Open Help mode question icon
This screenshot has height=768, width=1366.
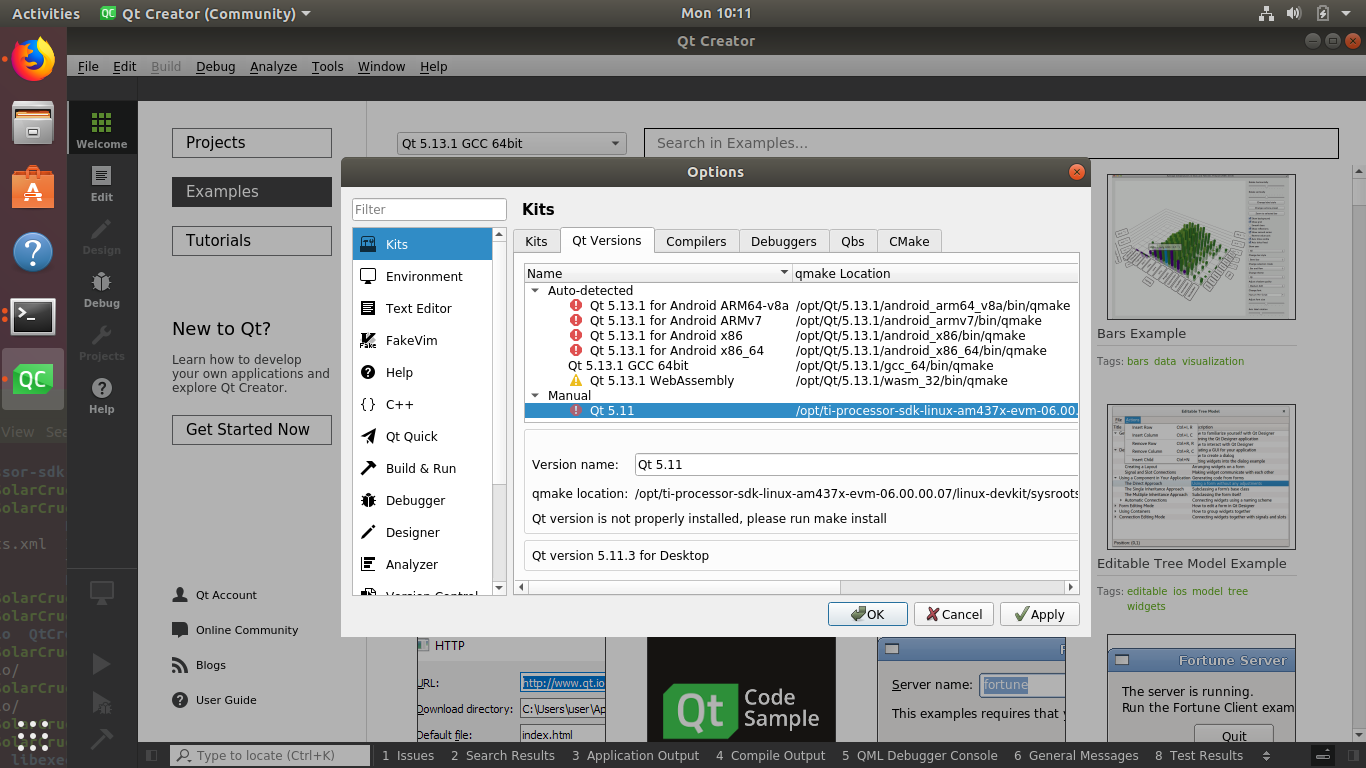click(x=102, y=394)
